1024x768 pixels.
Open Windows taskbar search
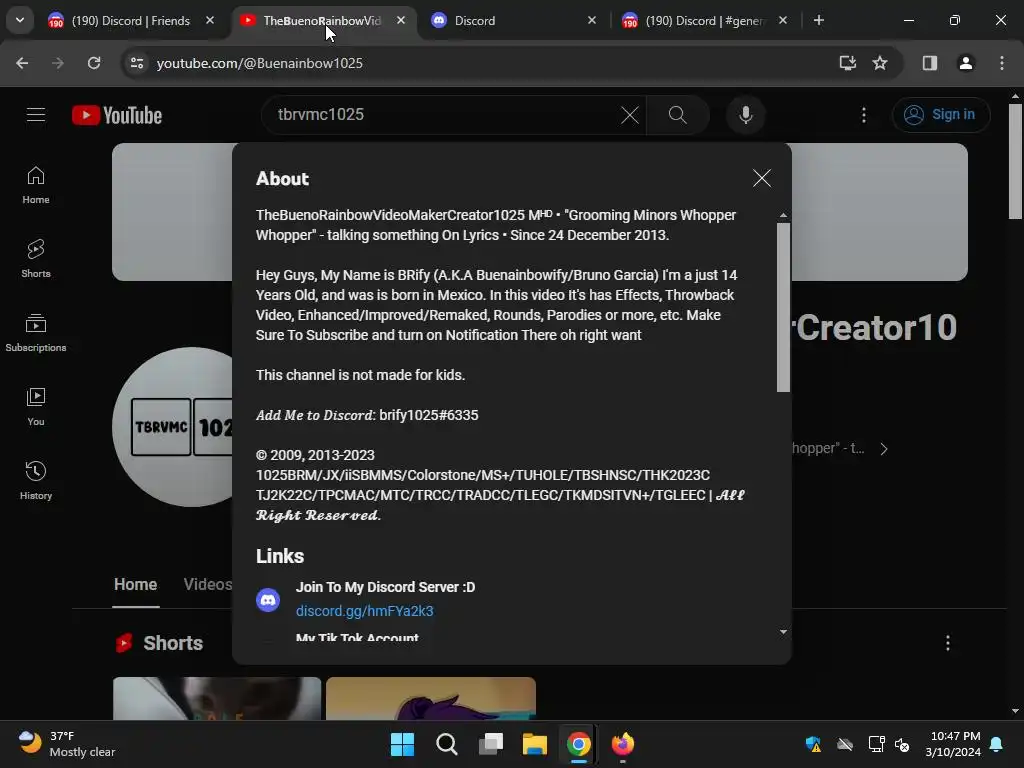[447, 744]
